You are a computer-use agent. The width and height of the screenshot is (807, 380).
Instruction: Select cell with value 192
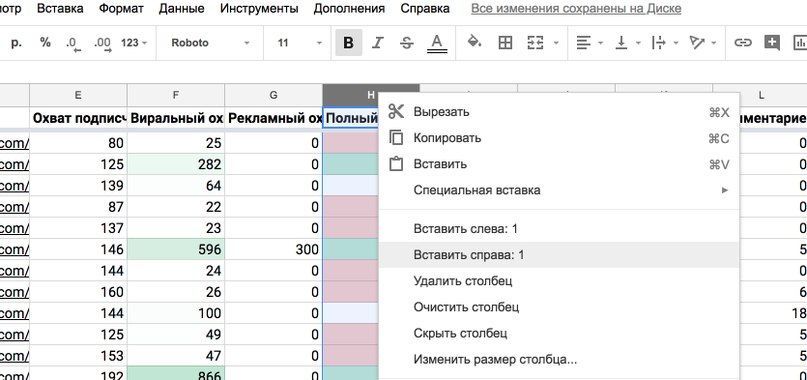[x=78, y=374]
